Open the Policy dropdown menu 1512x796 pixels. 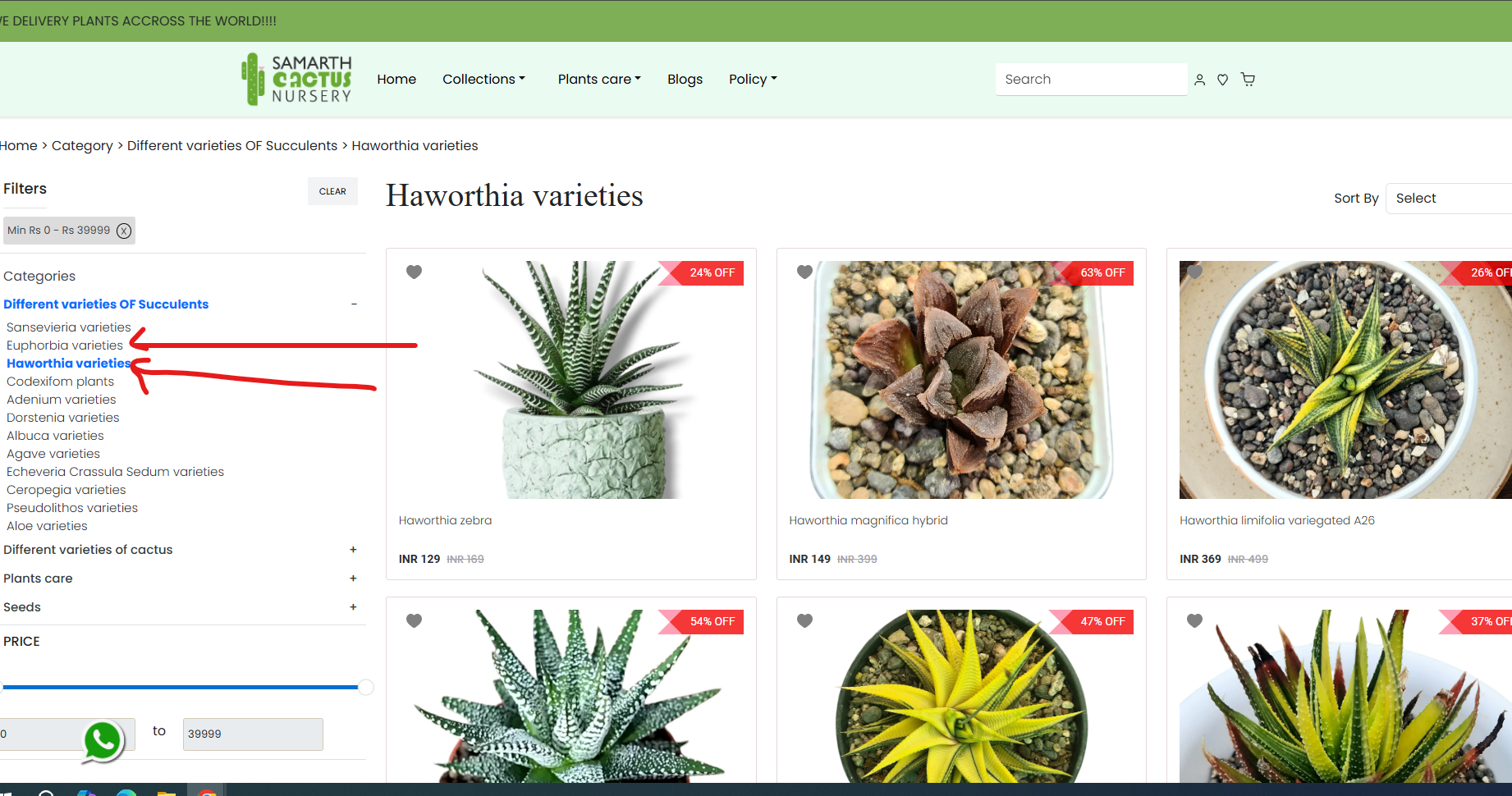point(753,79)
